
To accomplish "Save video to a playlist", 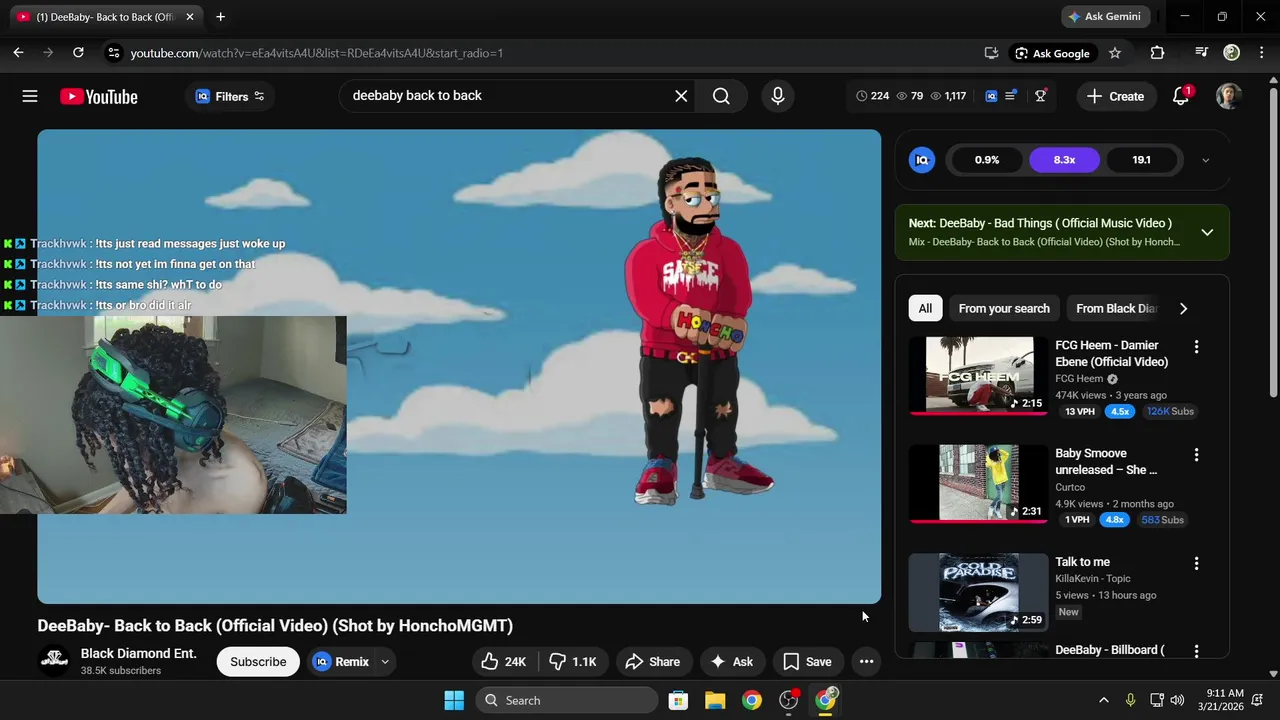I will 807,661.
